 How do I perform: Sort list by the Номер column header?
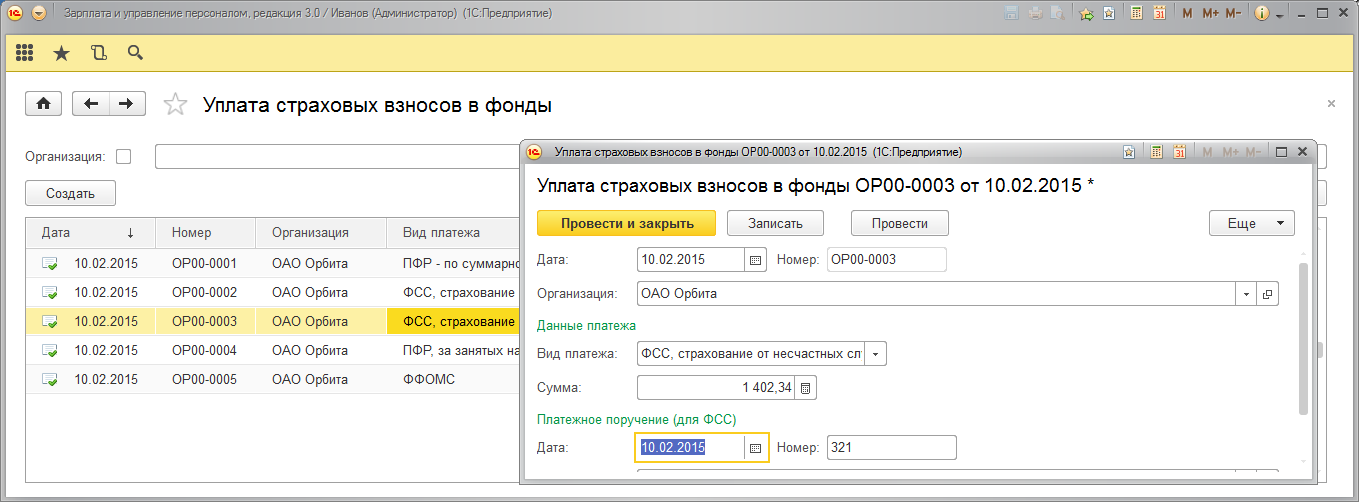206,232
